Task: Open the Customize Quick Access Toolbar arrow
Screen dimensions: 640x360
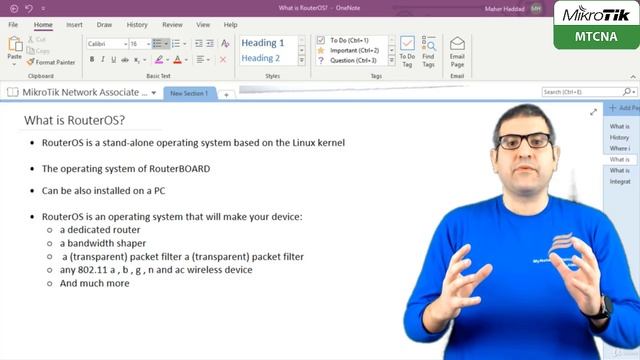Action: [x=43, y=8]
